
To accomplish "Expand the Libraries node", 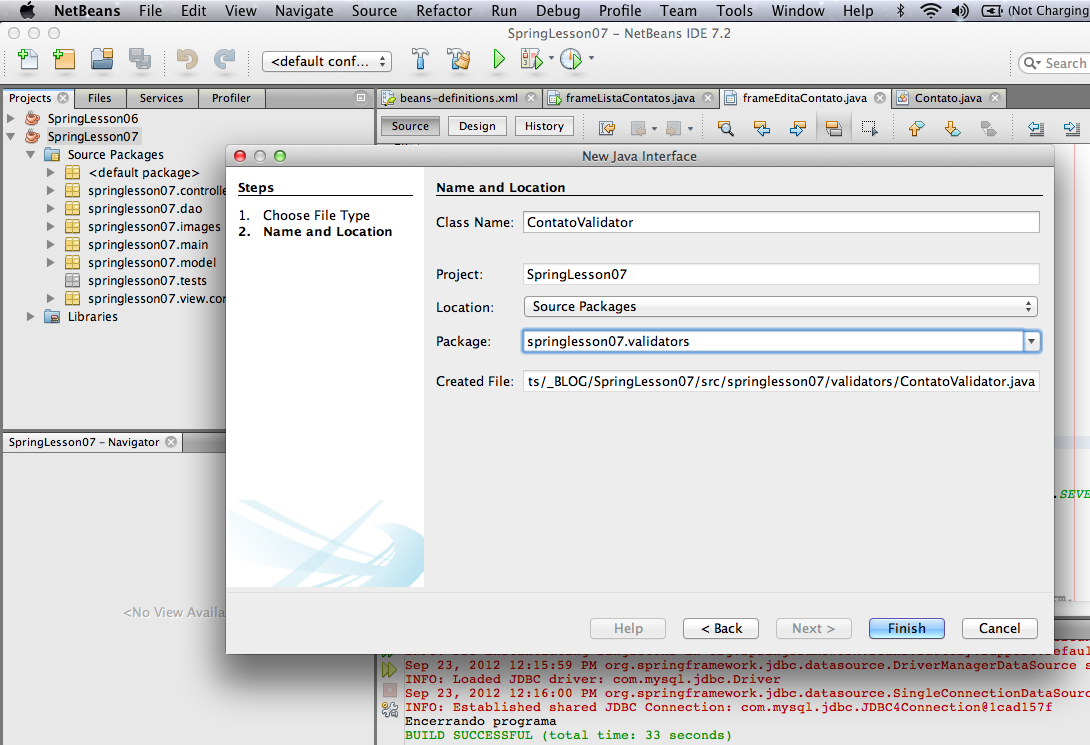I will [x=31, y=316].
